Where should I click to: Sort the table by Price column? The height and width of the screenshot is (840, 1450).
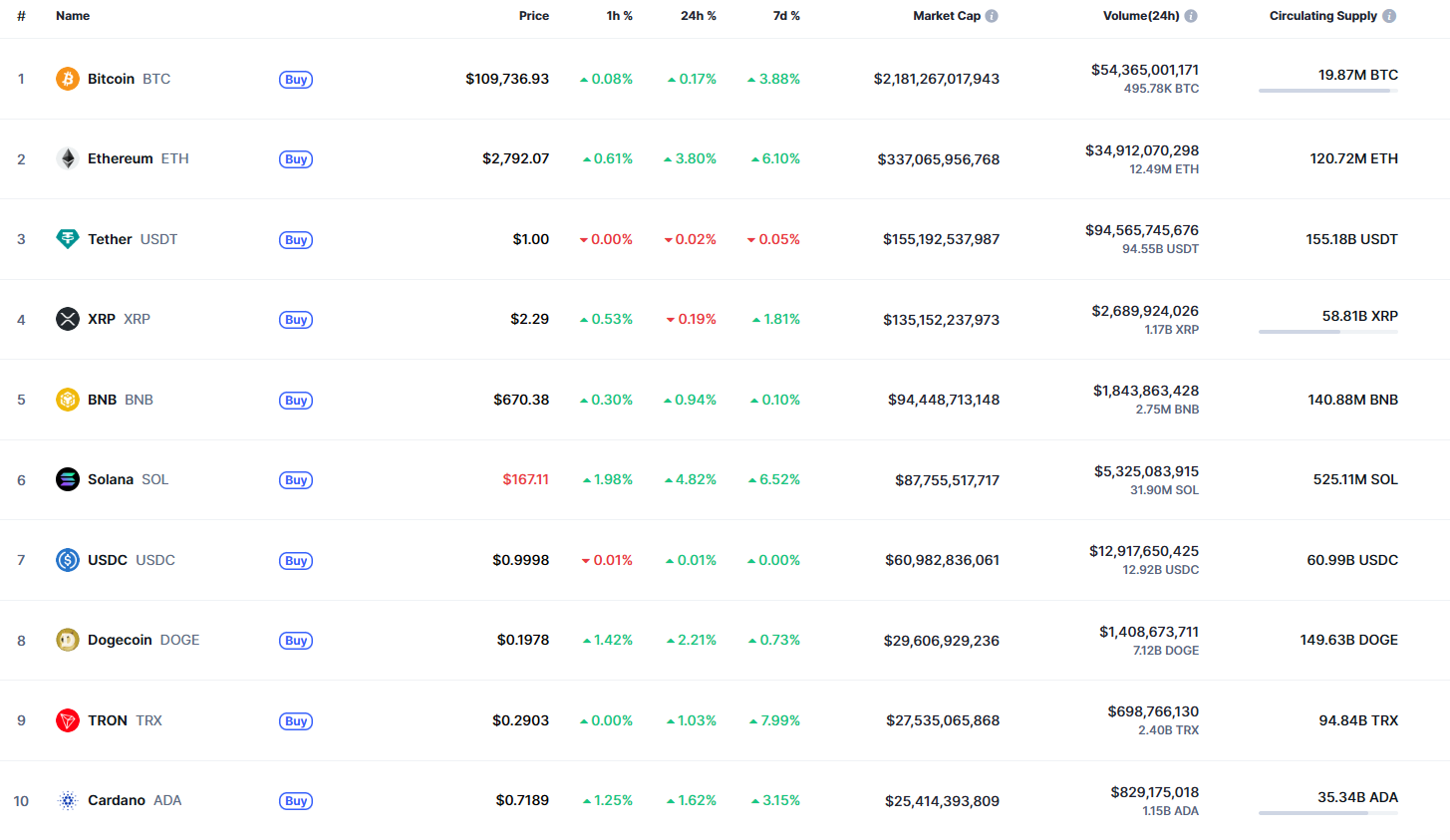click(534, 16)
